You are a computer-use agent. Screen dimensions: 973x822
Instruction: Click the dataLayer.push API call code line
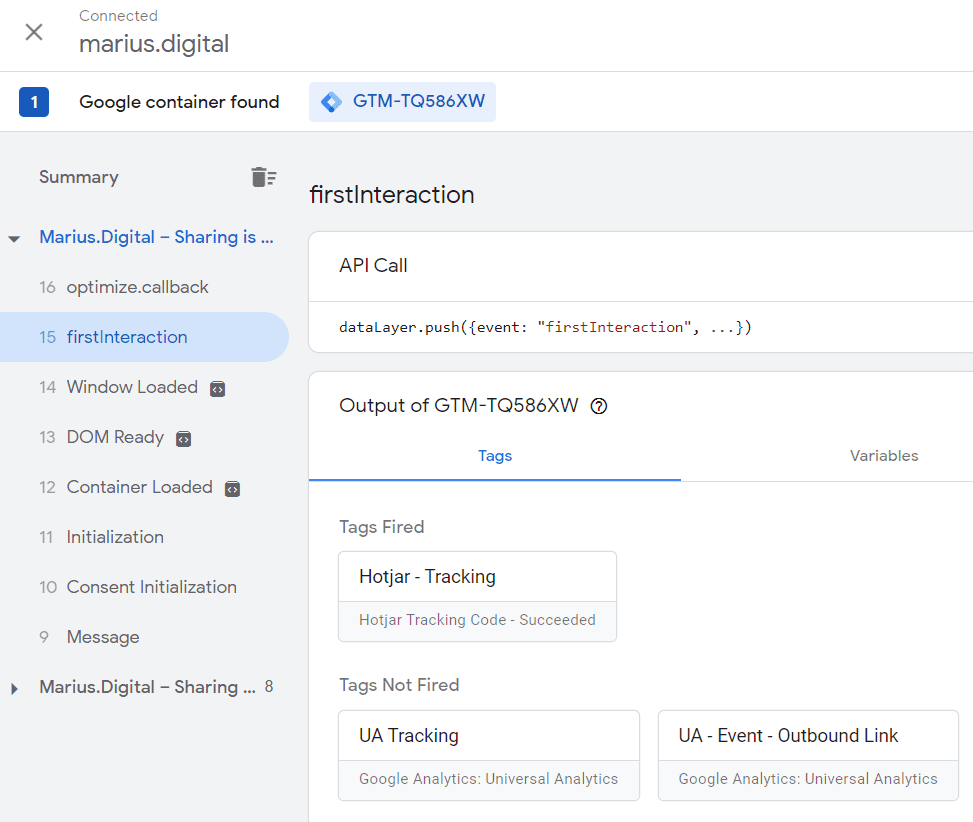[x=545, y=328]
